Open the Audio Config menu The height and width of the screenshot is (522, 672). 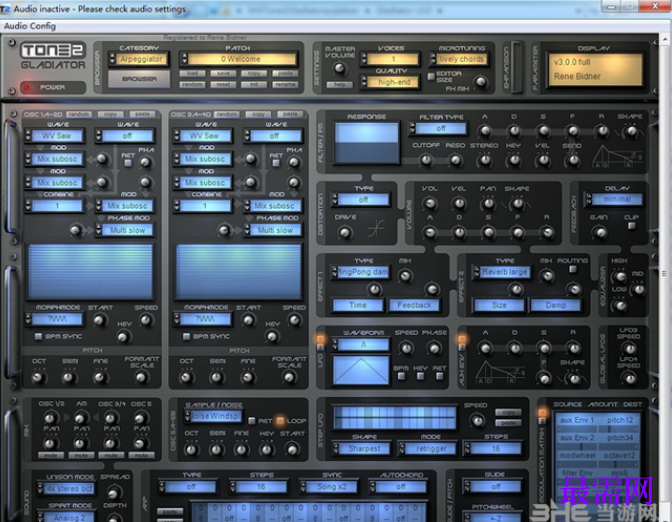tap(30, 26)
